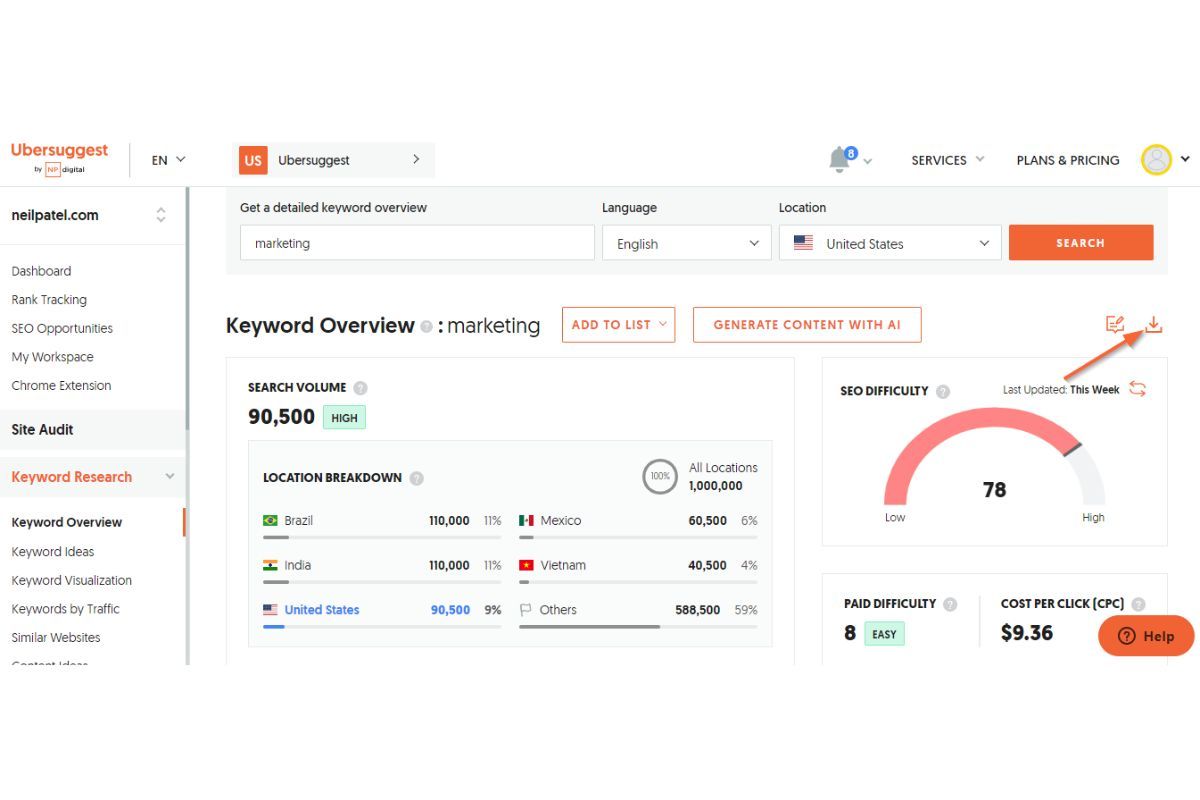The height and width of the screenshot is (800, 1200).
Task: Click the Brazil 110,000 volume value
Action: (x=449, y=521)
